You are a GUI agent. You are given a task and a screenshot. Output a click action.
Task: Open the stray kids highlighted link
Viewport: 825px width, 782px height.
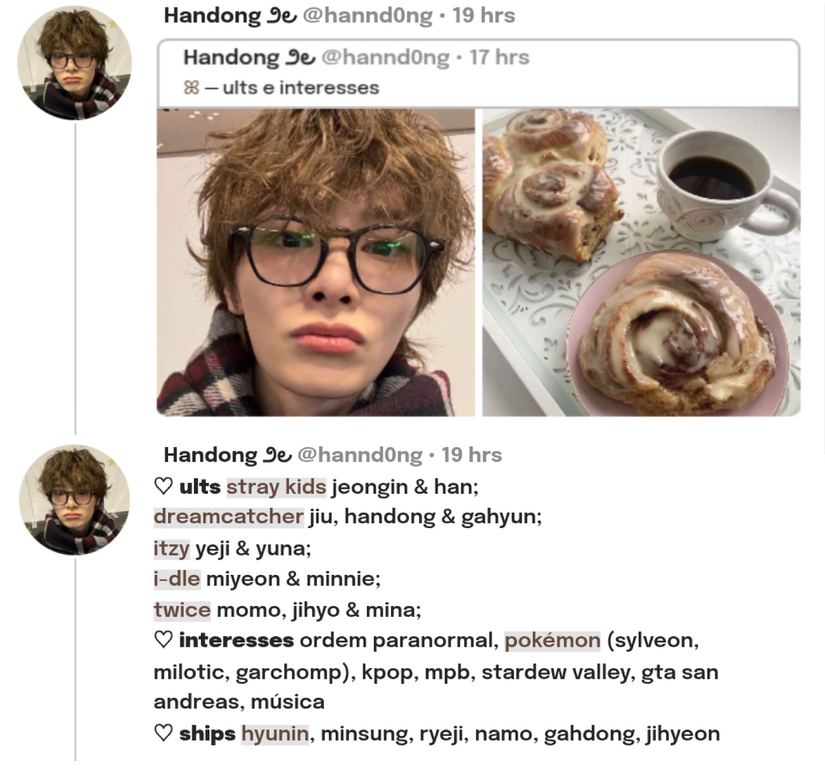(x=276, y=487)
